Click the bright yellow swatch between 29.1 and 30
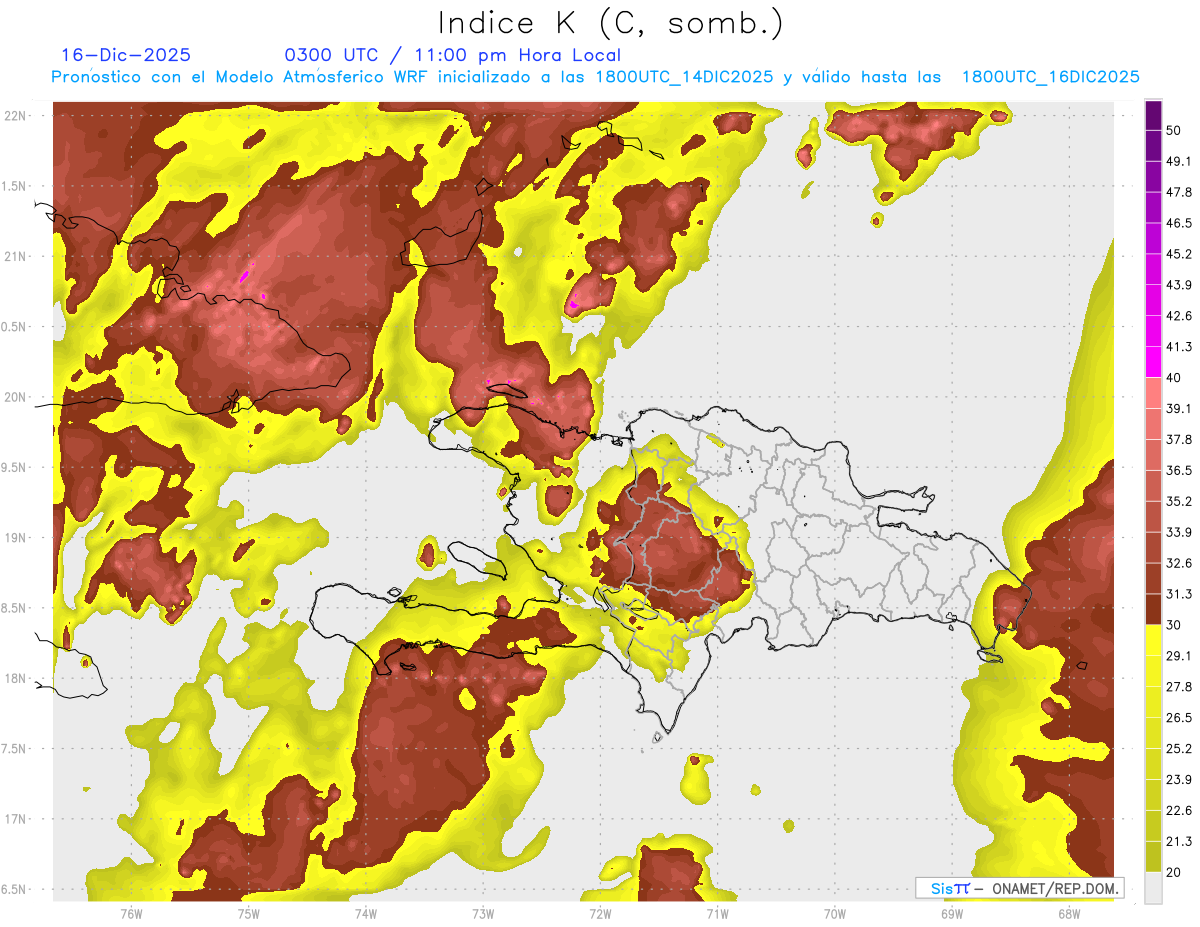Screen dimensions: 1200x927 coord(1153,640)
